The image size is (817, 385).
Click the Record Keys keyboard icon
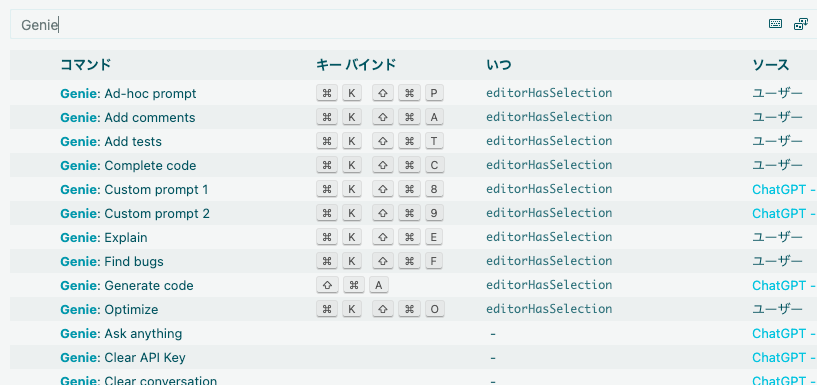[775, 24]
